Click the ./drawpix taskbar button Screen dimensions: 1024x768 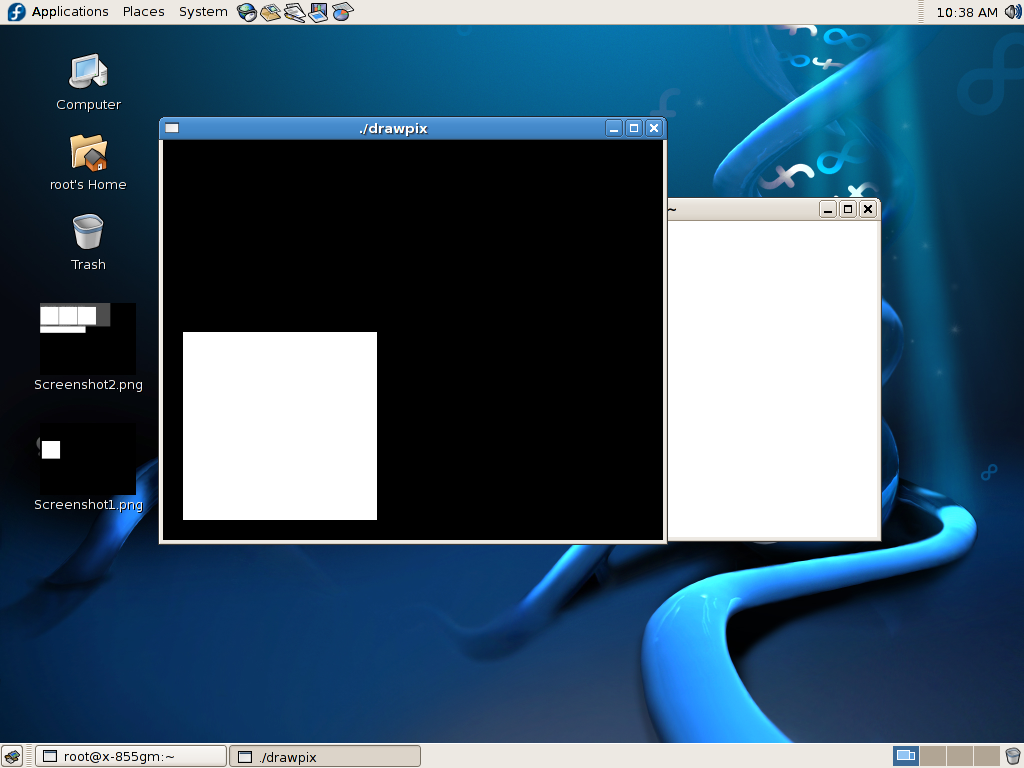pyautogui.click(x=325, y=756)
